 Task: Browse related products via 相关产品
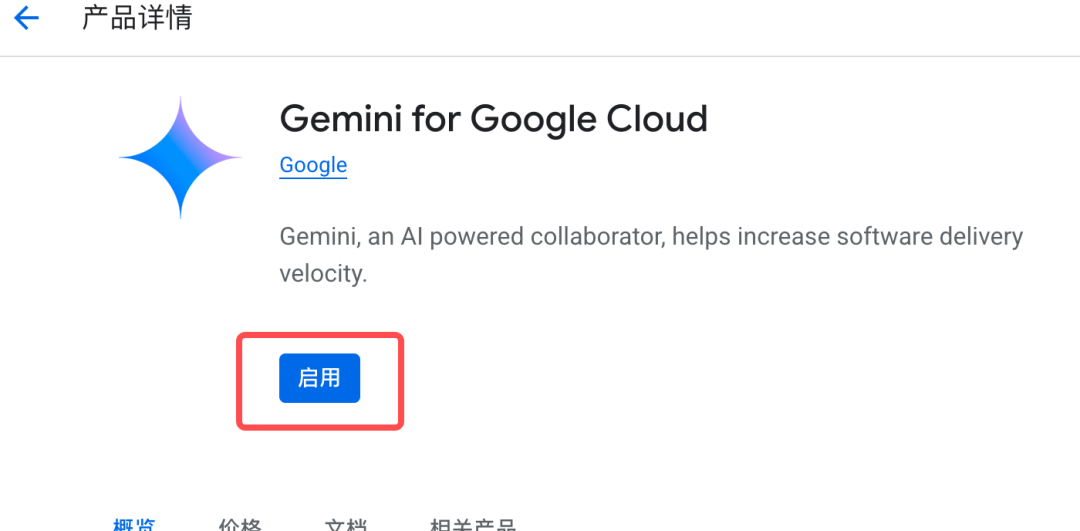pyautogui.click(x=472, y=524)
